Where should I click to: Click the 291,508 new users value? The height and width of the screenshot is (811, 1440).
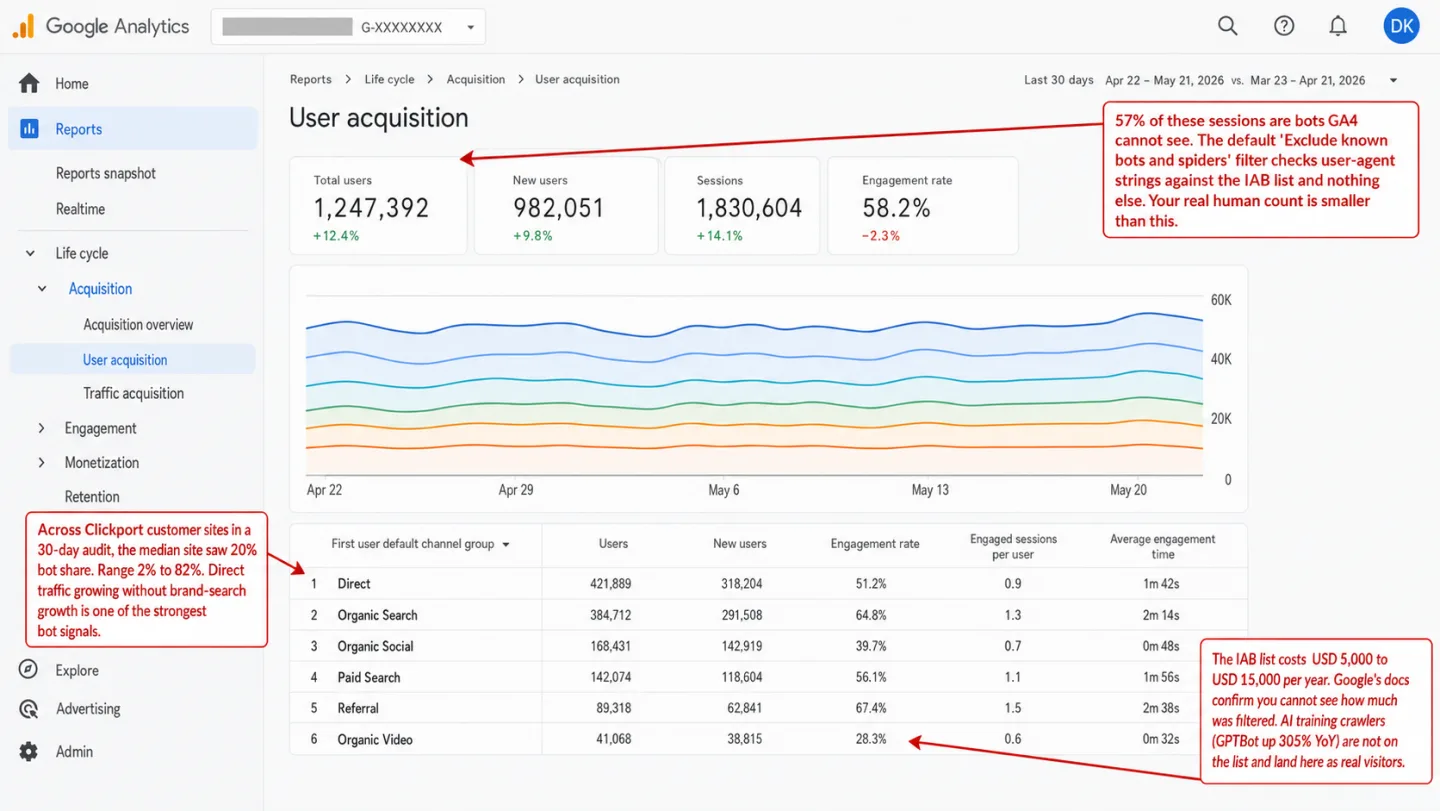[x=739, y=615]
